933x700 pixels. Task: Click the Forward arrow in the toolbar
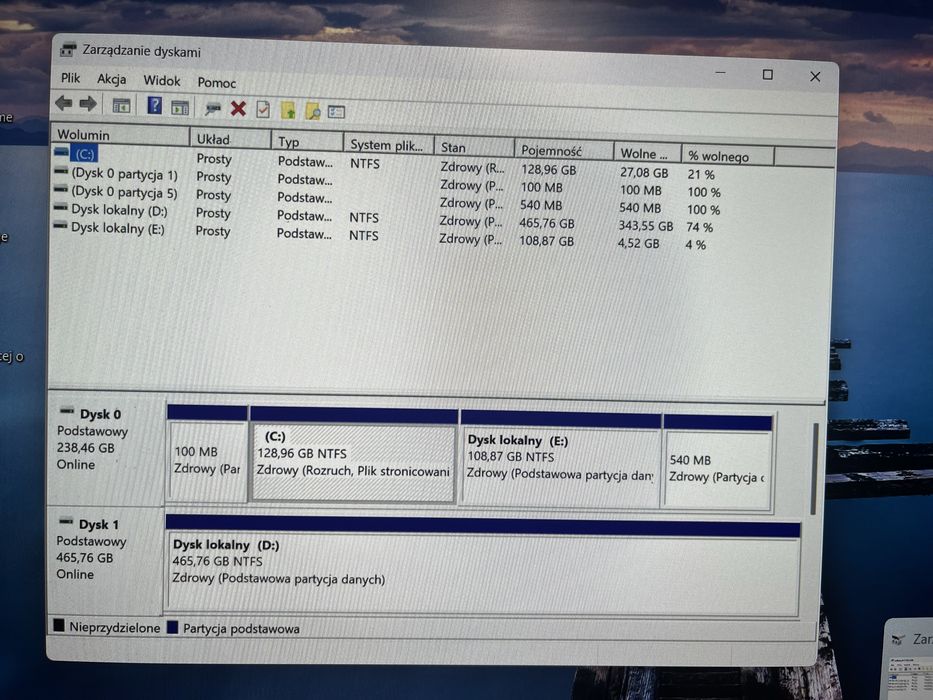click(x=88, y=104)
